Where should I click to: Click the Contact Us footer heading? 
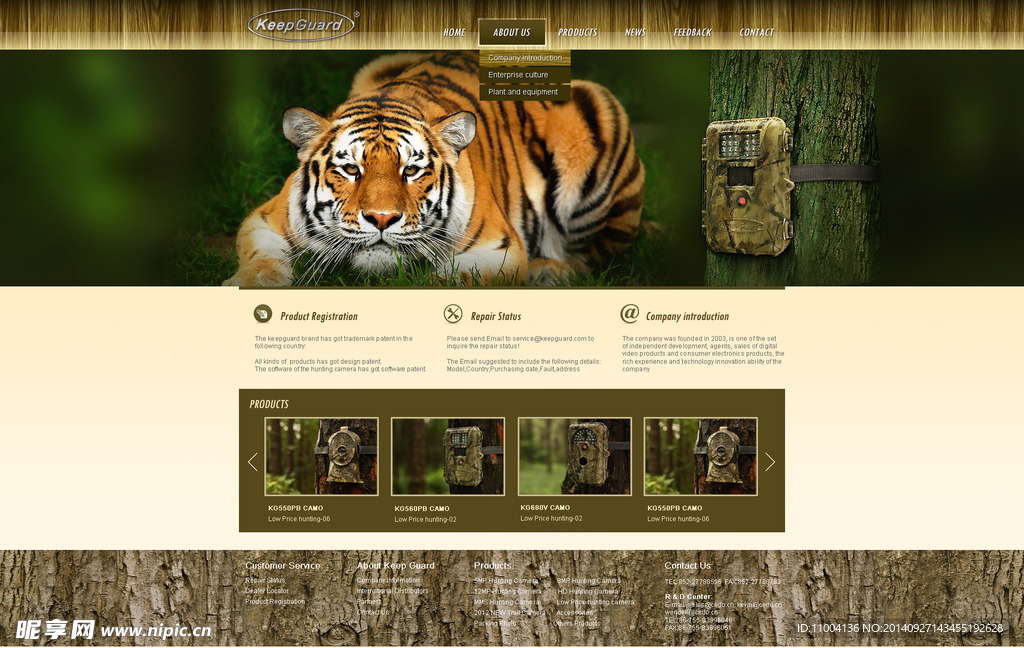(x=687, y=566)
